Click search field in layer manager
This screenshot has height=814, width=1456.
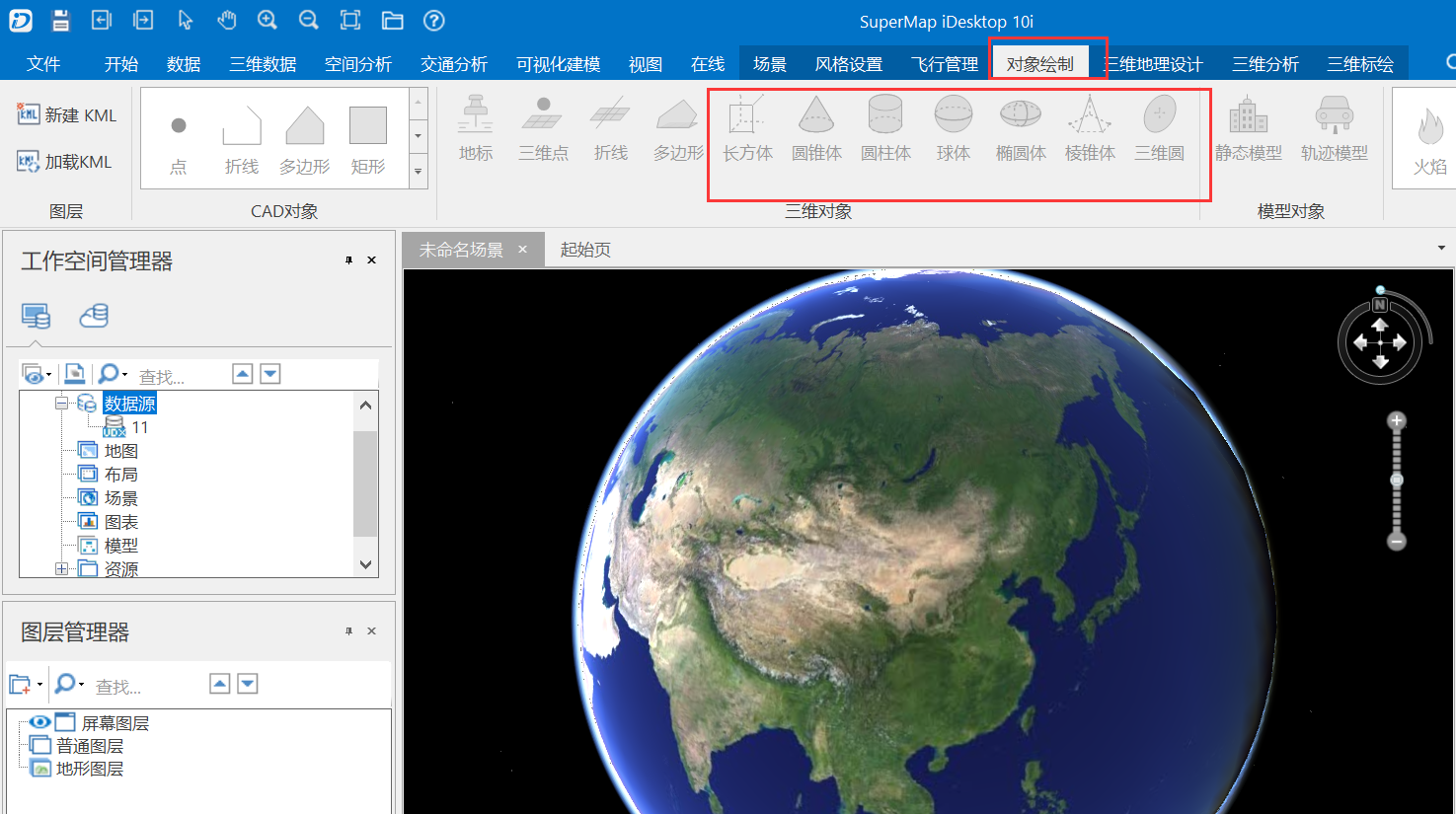click(148, 686)
